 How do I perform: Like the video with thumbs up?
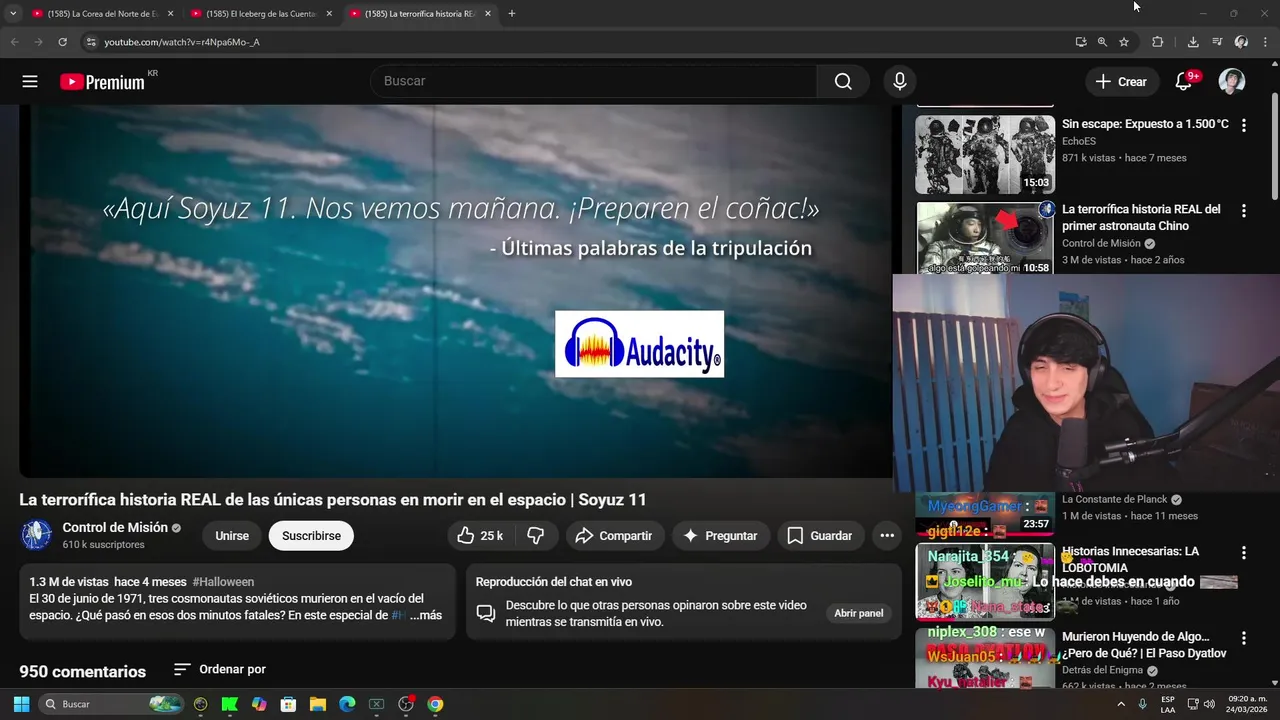[481, 536]
